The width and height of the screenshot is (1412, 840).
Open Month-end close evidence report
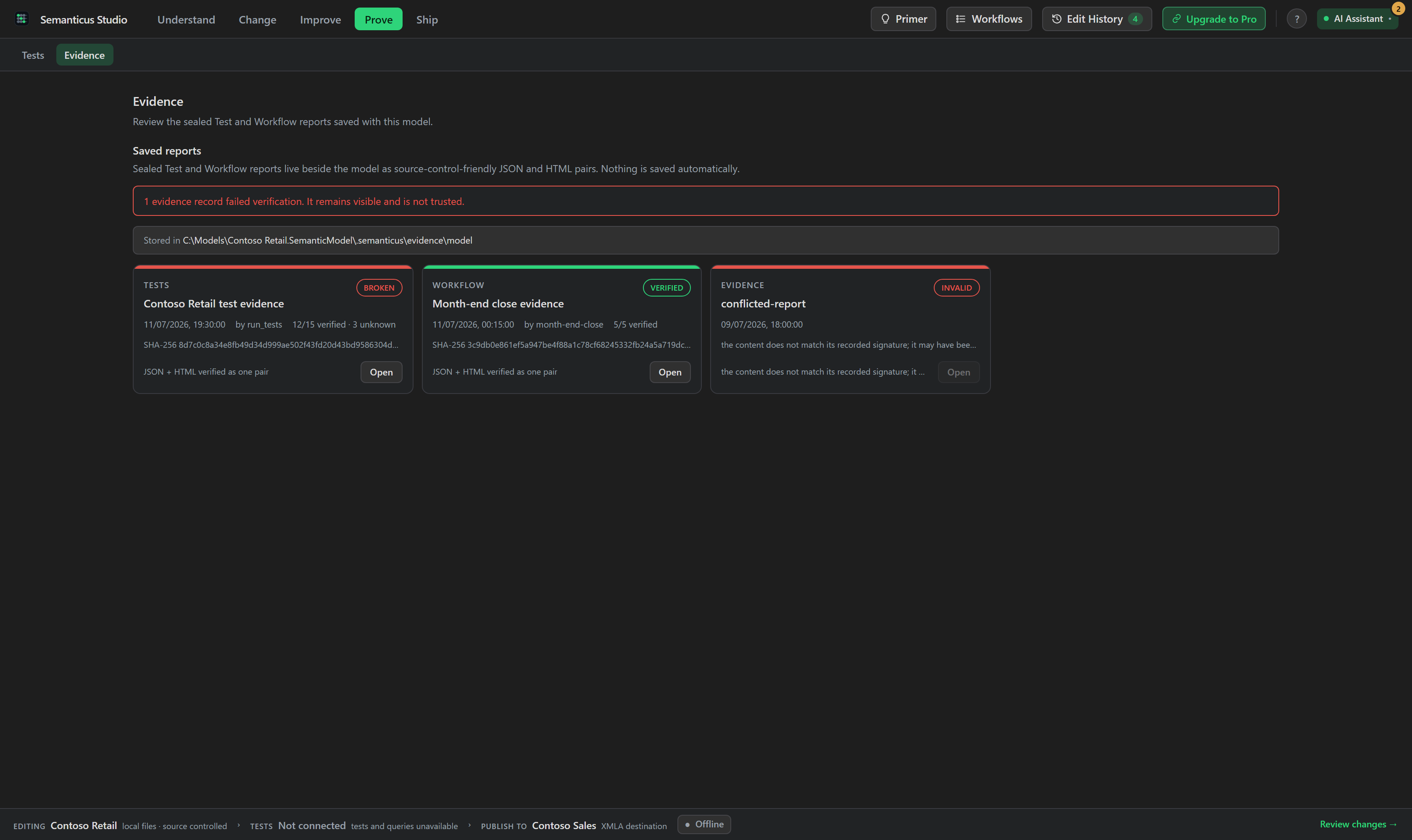click(670, 372)
